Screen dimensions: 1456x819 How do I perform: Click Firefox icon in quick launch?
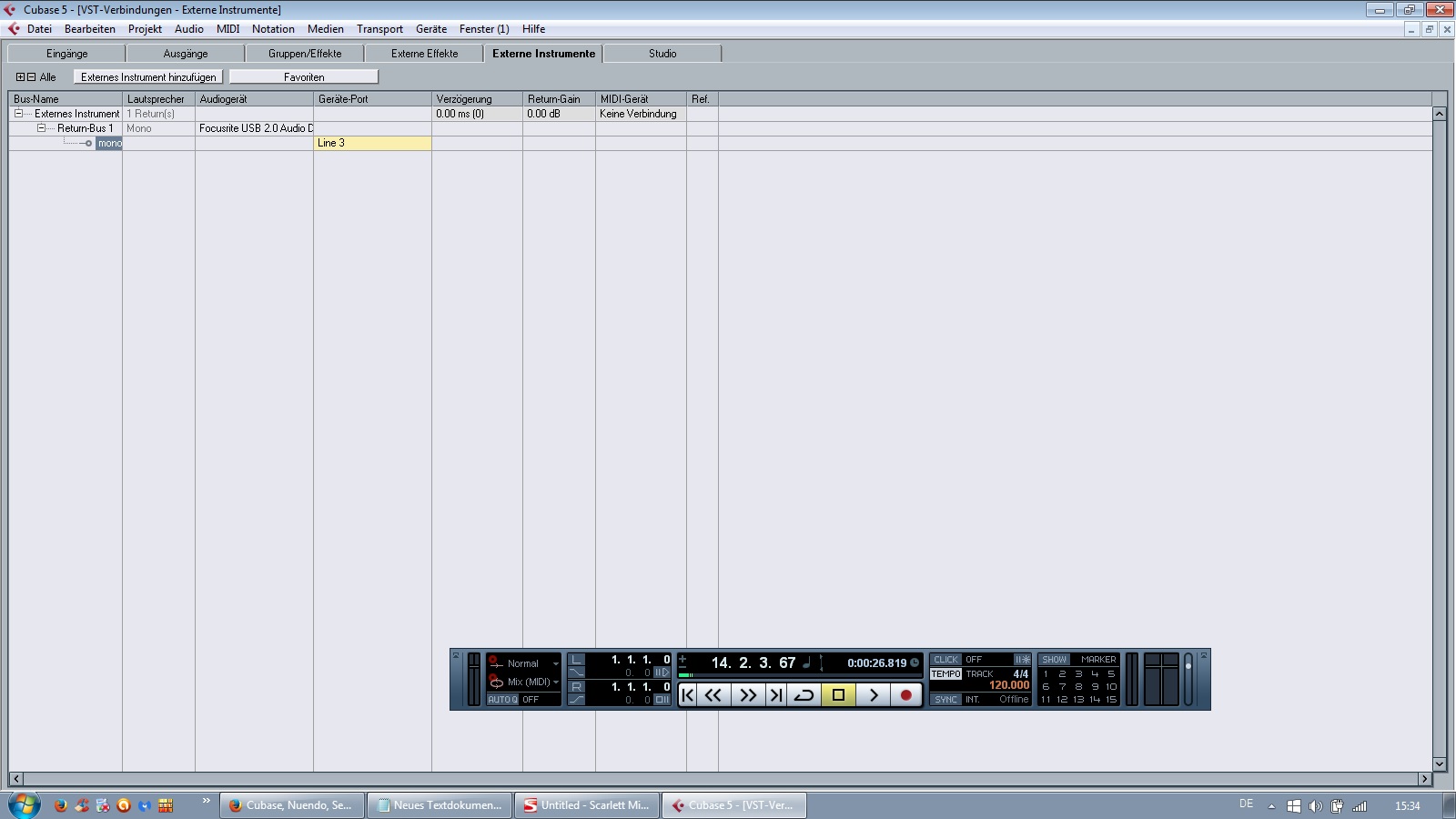point(61,805)
